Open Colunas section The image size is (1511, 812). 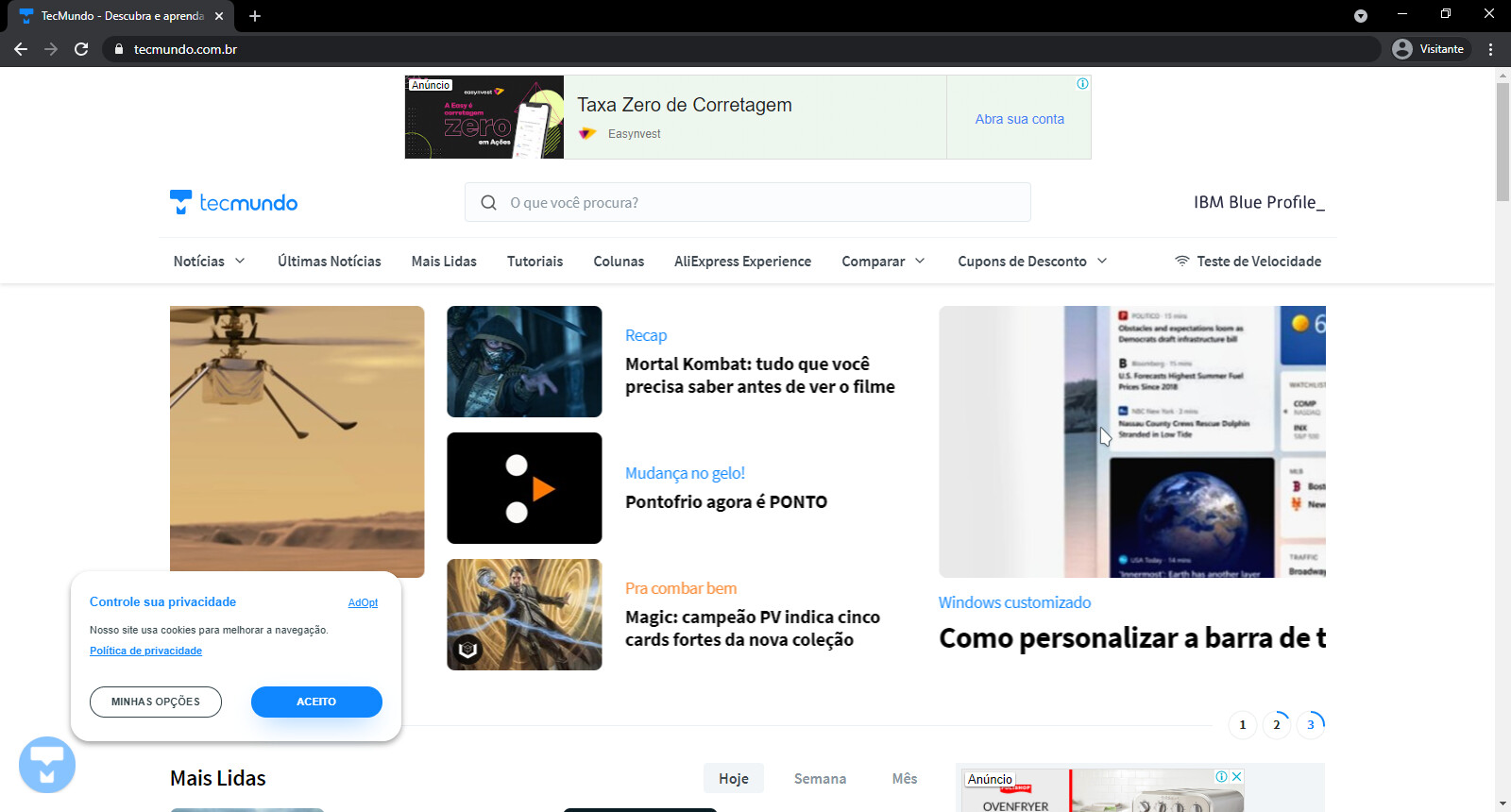point(619,261)
